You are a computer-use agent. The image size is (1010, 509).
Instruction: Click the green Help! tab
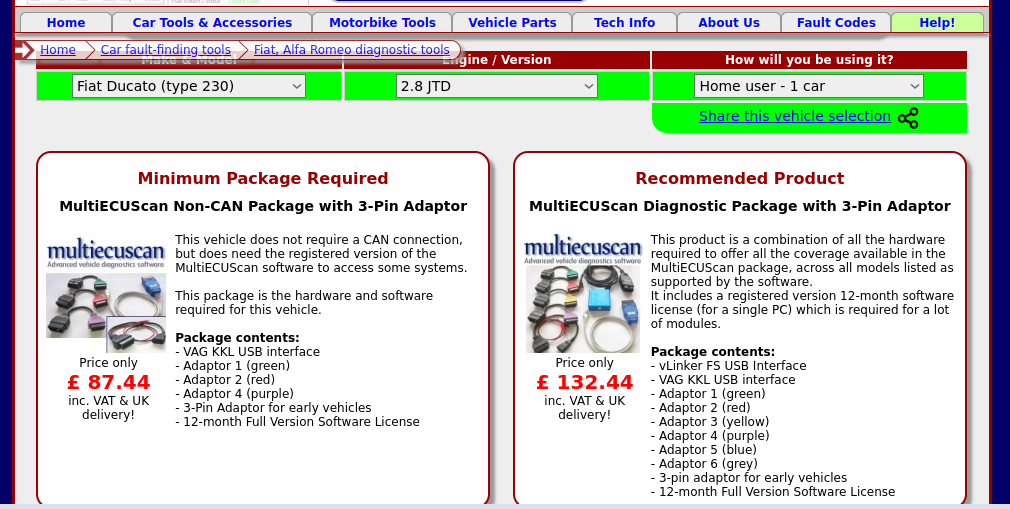coord(937,22)
